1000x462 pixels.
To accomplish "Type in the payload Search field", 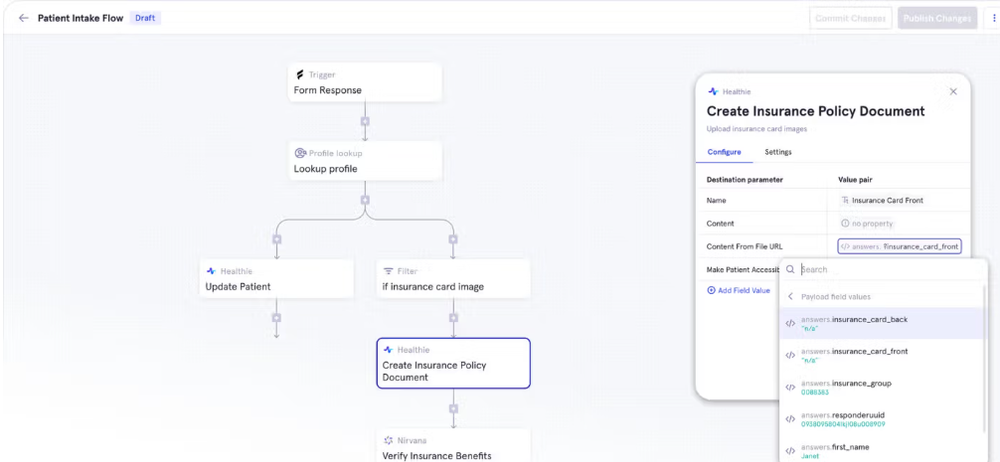I will [x=880, y=269].
